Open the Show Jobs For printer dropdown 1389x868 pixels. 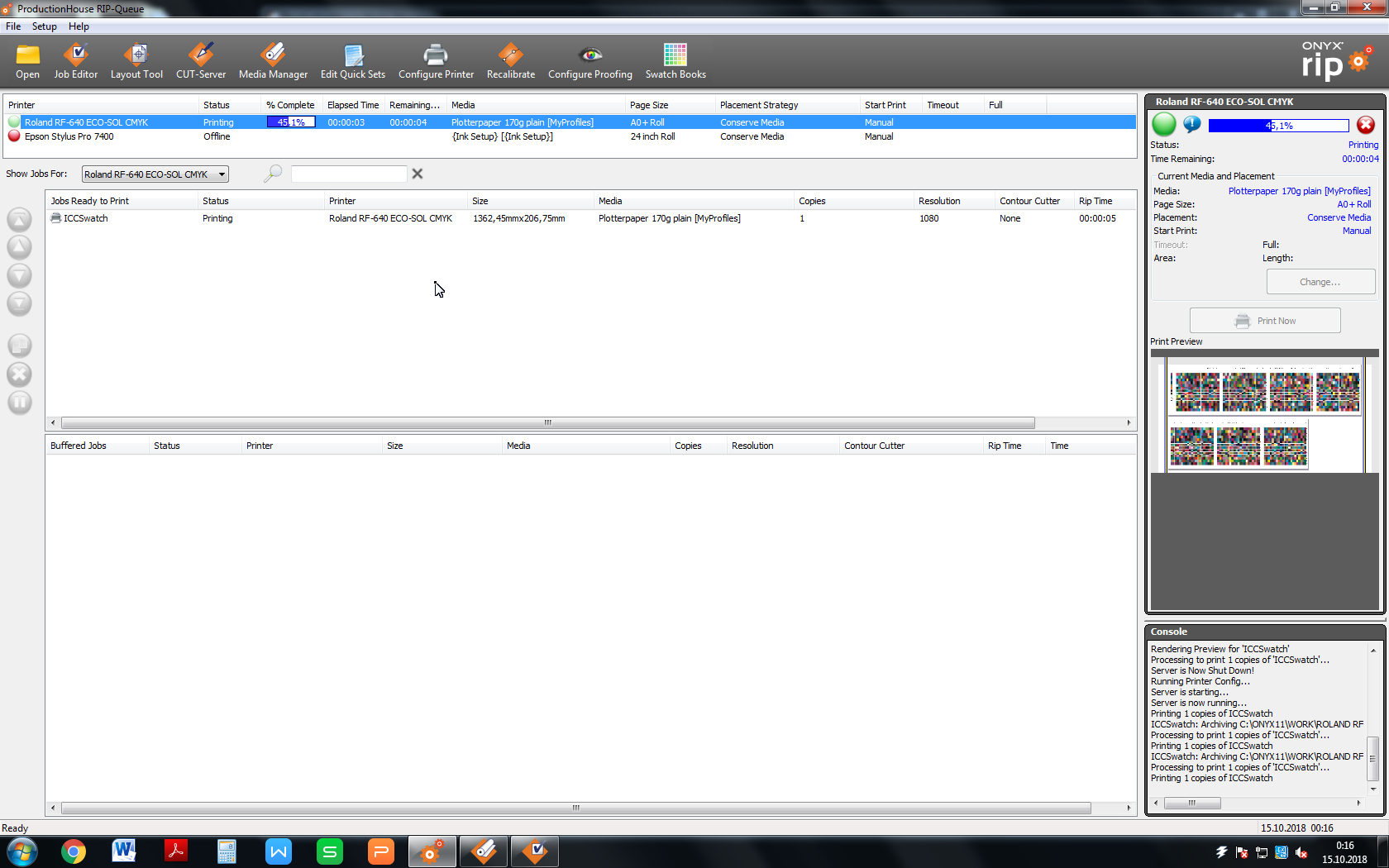[x=155, y=174]
